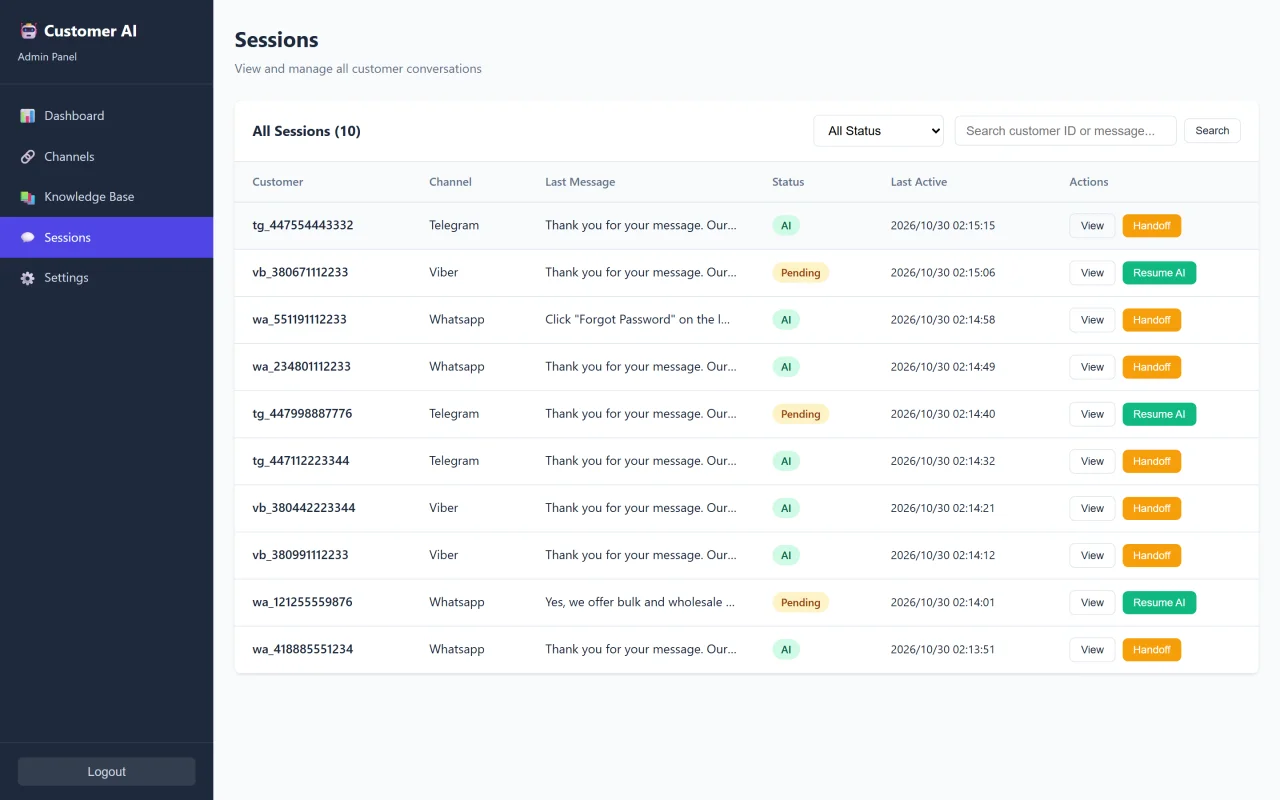Click the 'Click "Forgot Password" on the l...' message
This screenshot has width=1280, height=800.
click(638, 320)
